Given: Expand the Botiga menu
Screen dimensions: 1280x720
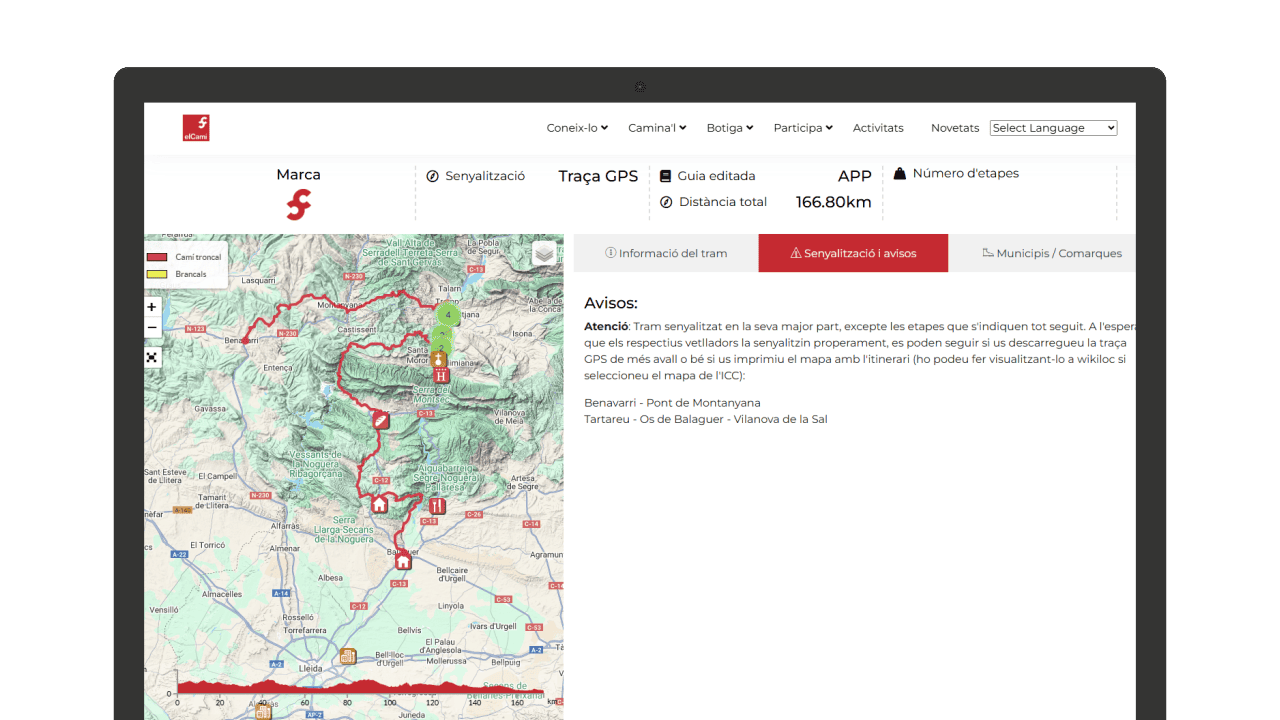Looking at the screenshot, I should [x=730, y=128].
